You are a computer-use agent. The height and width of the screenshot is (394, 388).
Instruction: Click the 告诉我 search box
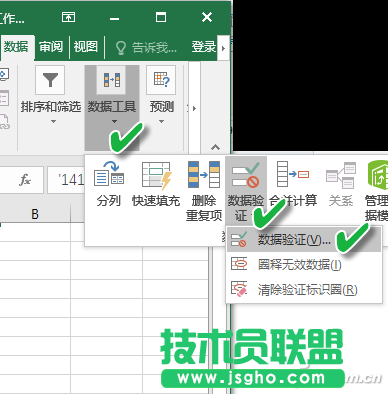click(146, 48)
